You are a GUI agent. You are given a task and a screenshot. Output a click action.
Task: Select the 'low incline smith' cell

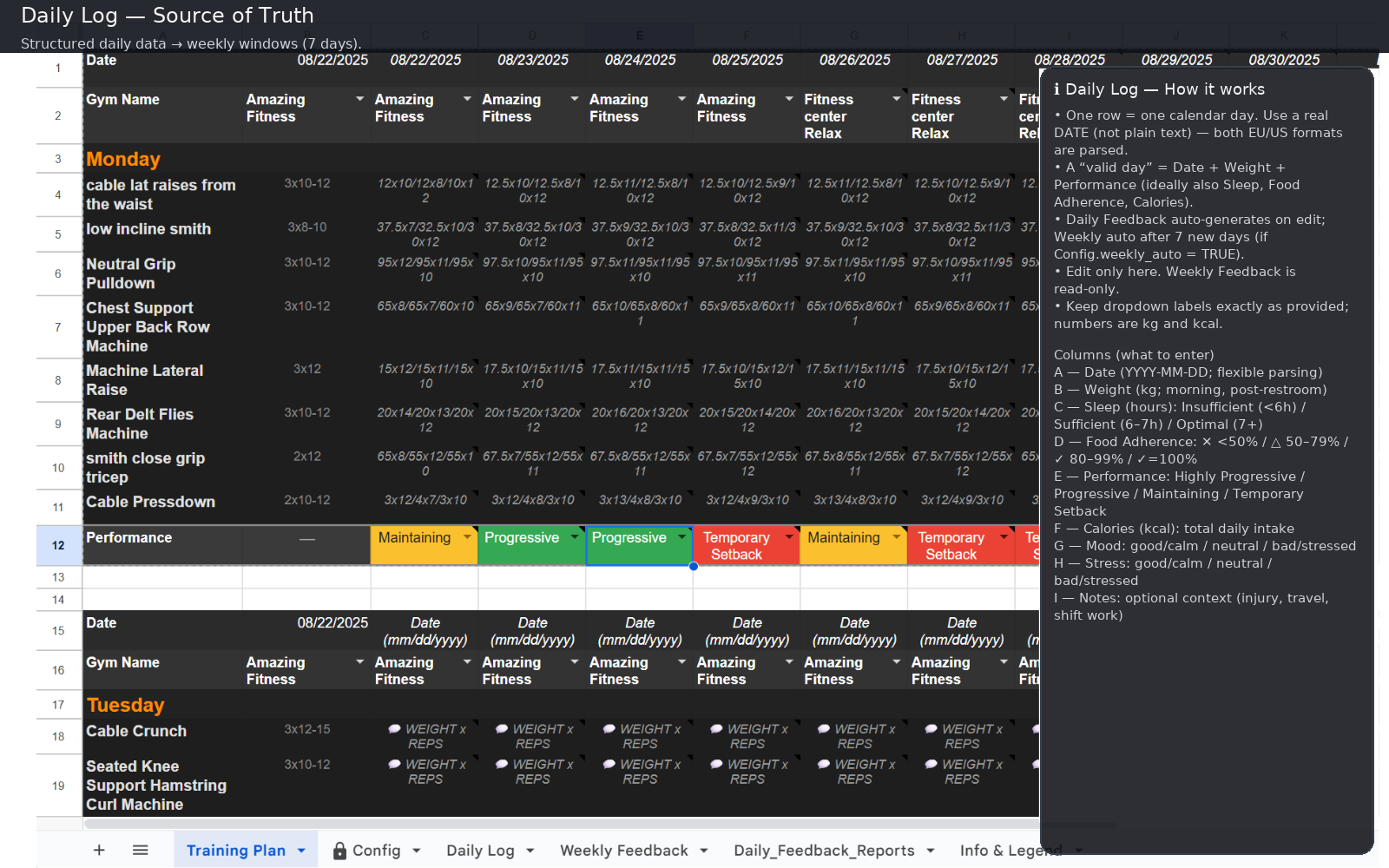(x=162, y=234)
